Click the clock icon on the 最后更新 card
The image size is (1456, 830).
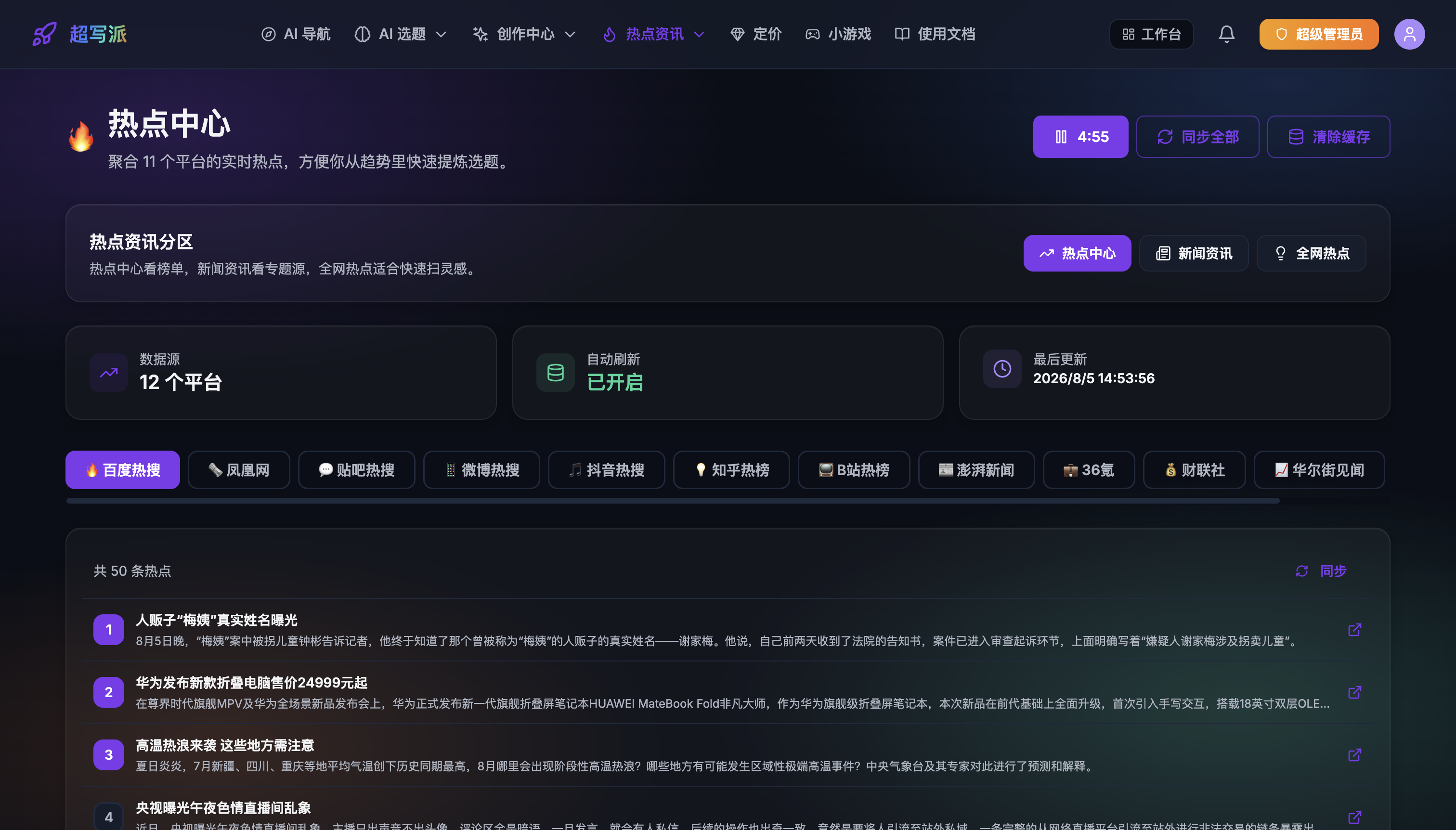point(1002,369)
